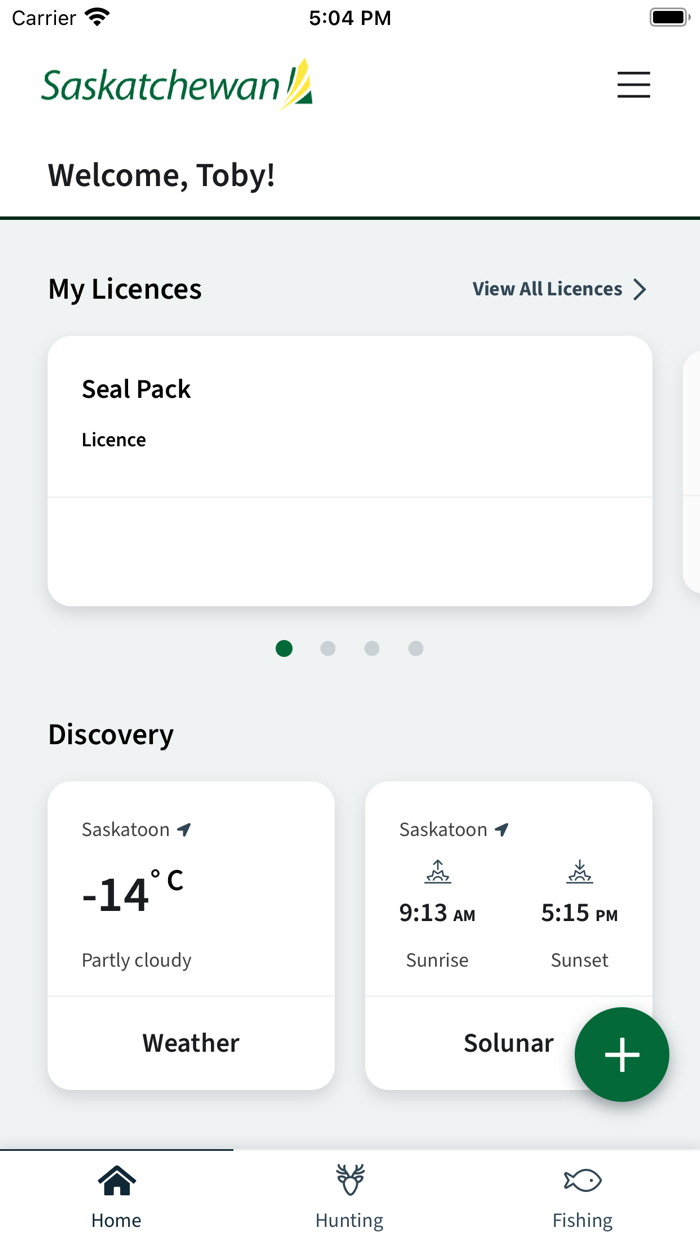Viewport: 700px width, 1244px height.
Task: Open the Weather button
Action: tap(191, 1043)
